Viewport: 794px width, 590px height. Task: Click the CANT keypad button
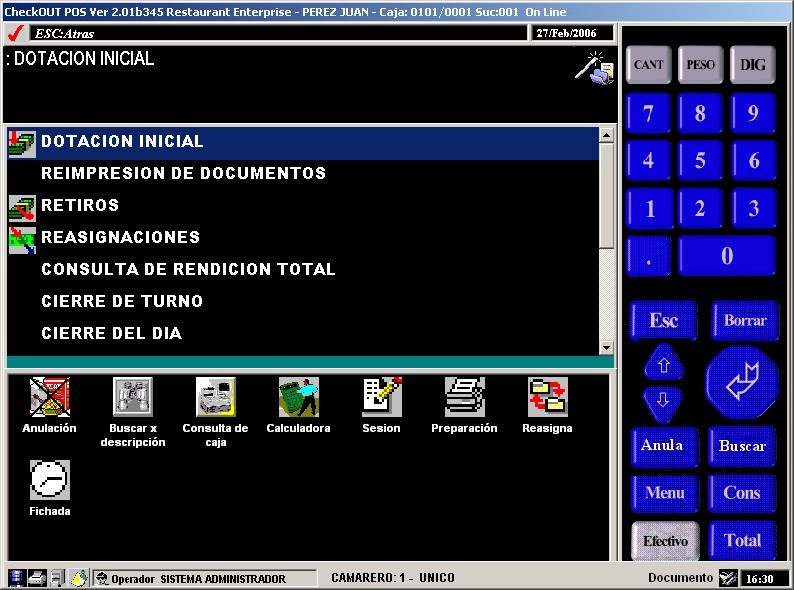tap(649, 65)
